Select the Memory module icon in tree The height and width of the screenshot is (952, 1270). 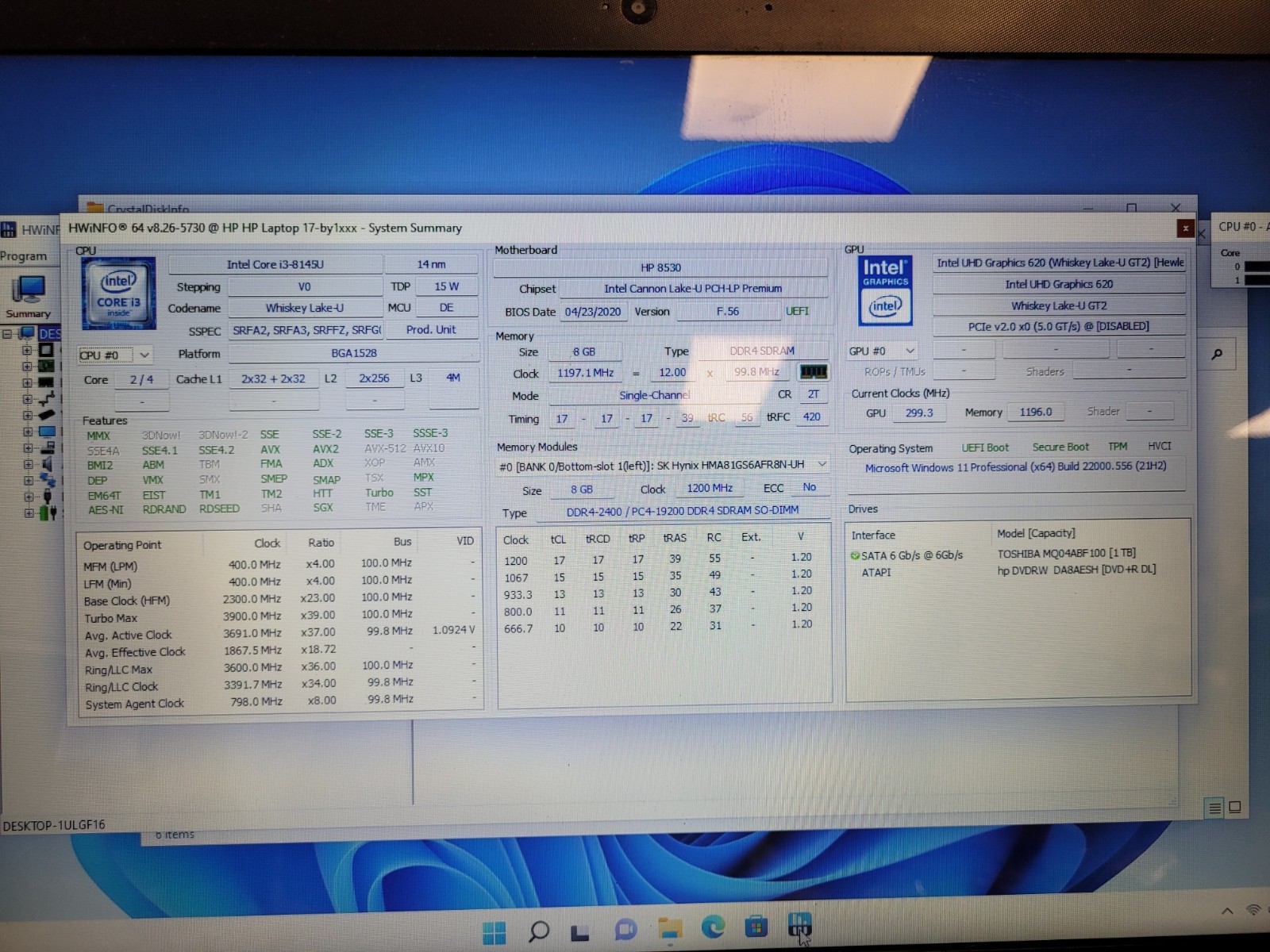pos(46,382)
